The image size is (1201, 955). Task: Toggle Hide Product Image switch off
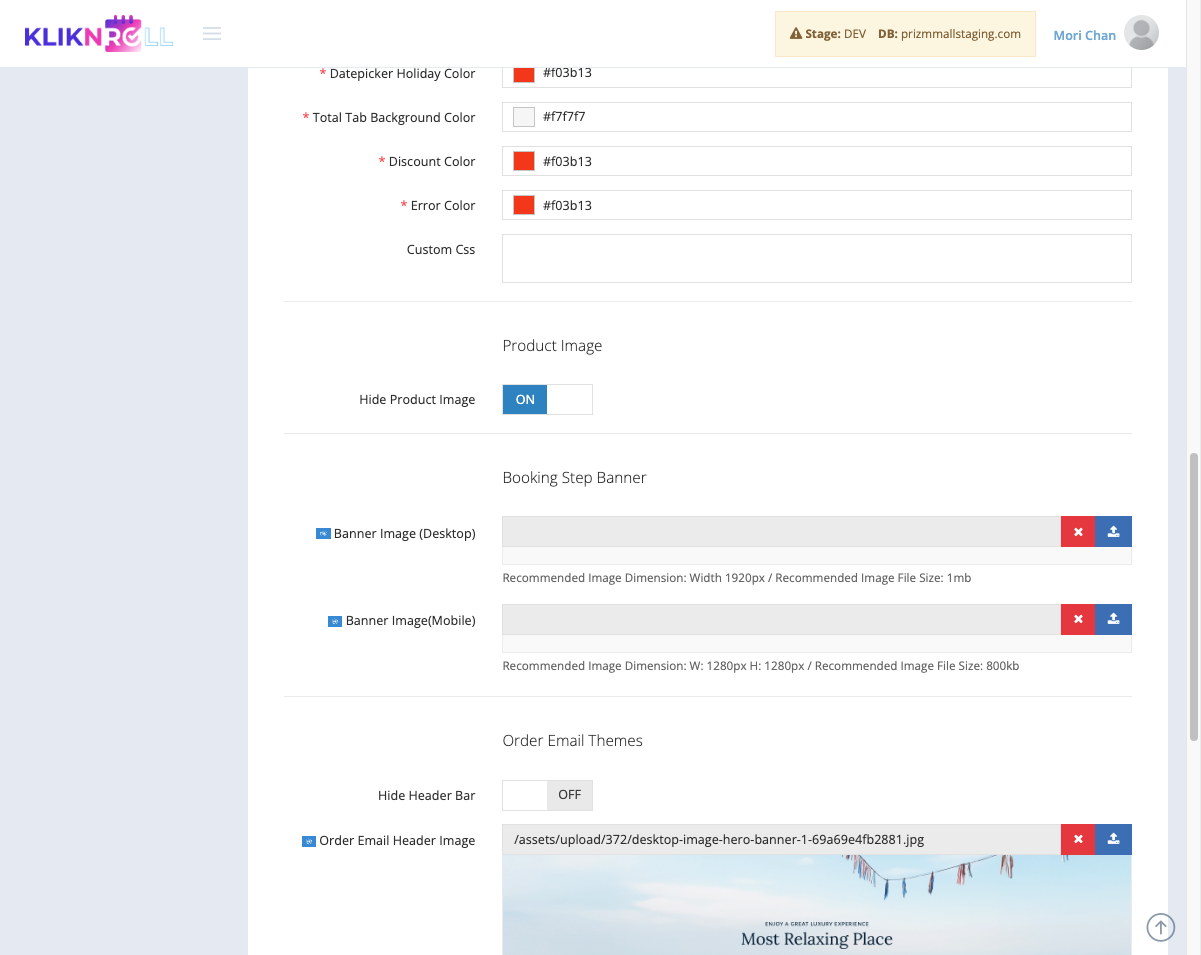(547, 399)
